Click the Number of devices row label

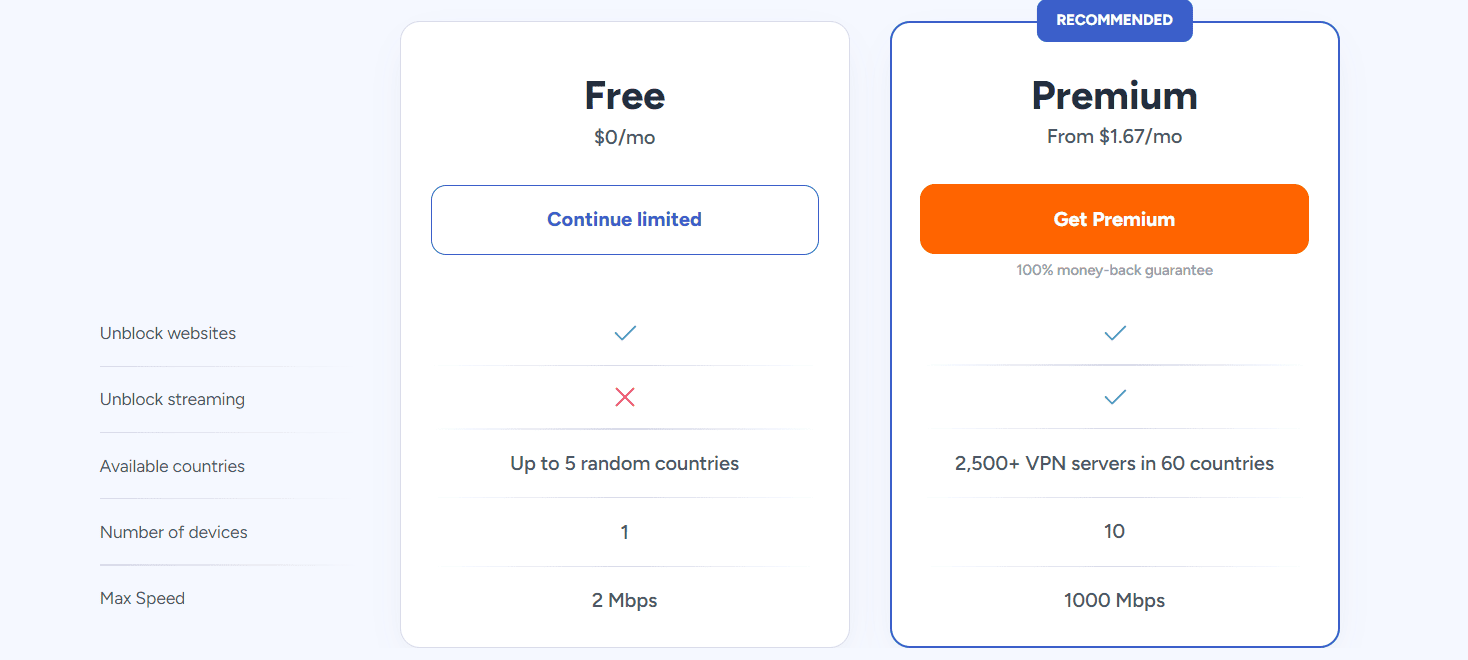(x=173, y=532)
